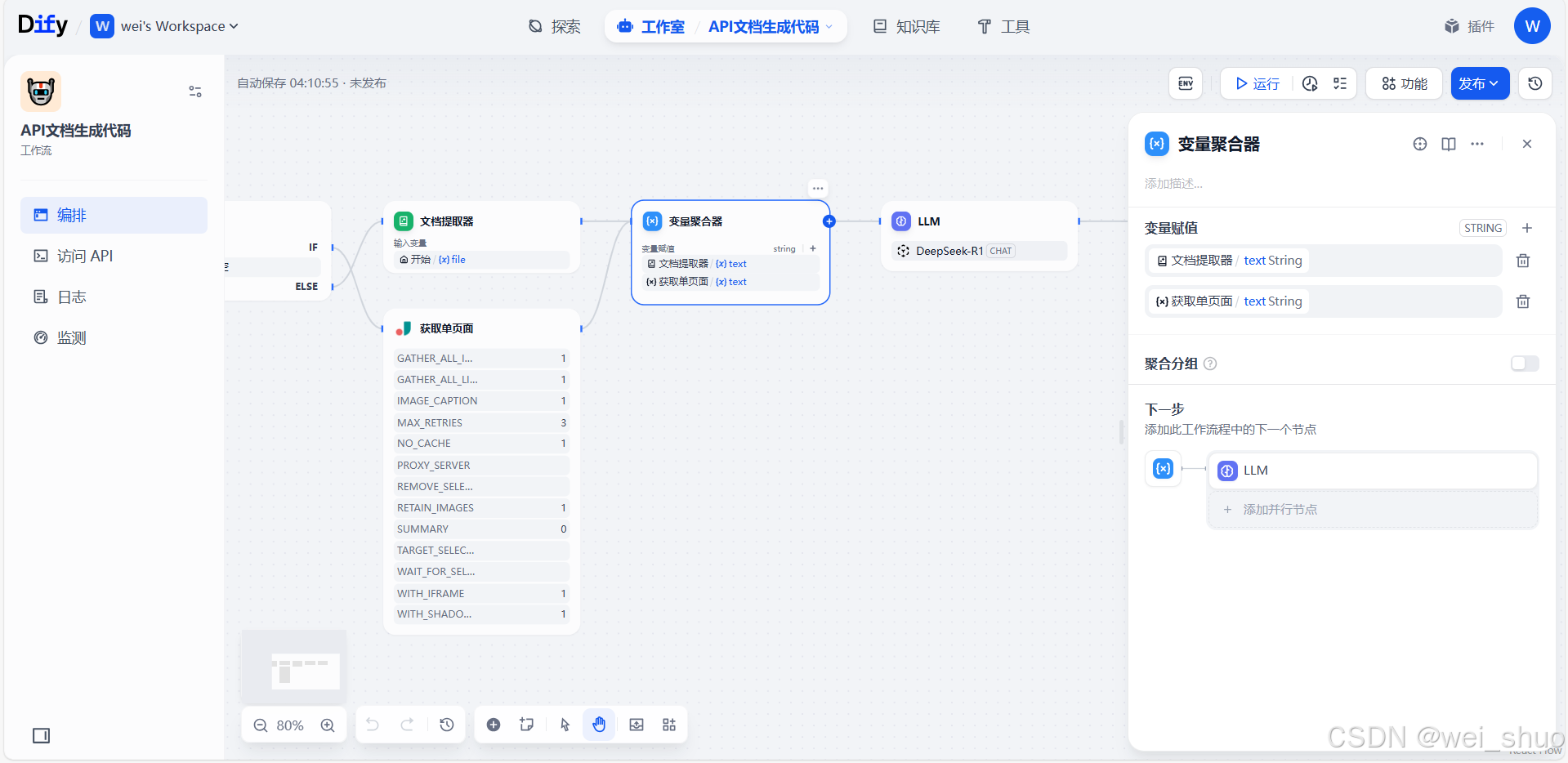Screen dimensions: 1568x763
Task: Organize nodes with the layout icon
Action: [x=669, y=725]
